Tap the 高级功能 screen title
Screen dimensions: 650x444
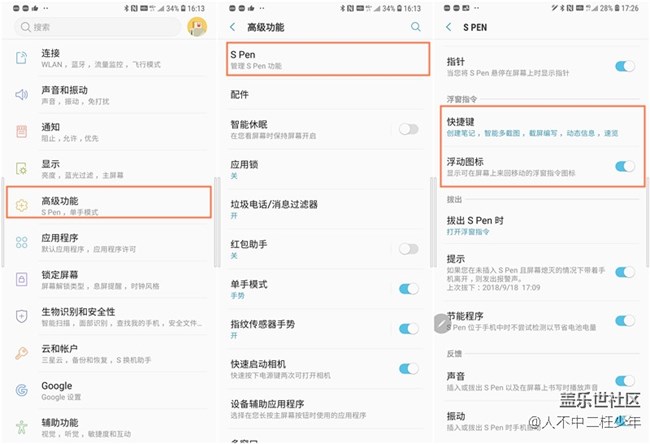point(265,27)
